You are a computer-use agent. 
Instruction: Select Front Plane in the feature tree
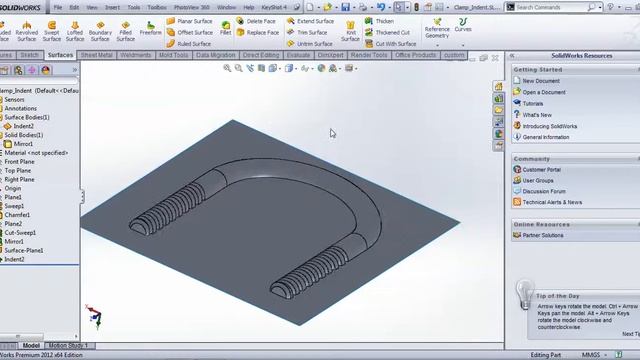pyautogui.click(x=19, y=162)
